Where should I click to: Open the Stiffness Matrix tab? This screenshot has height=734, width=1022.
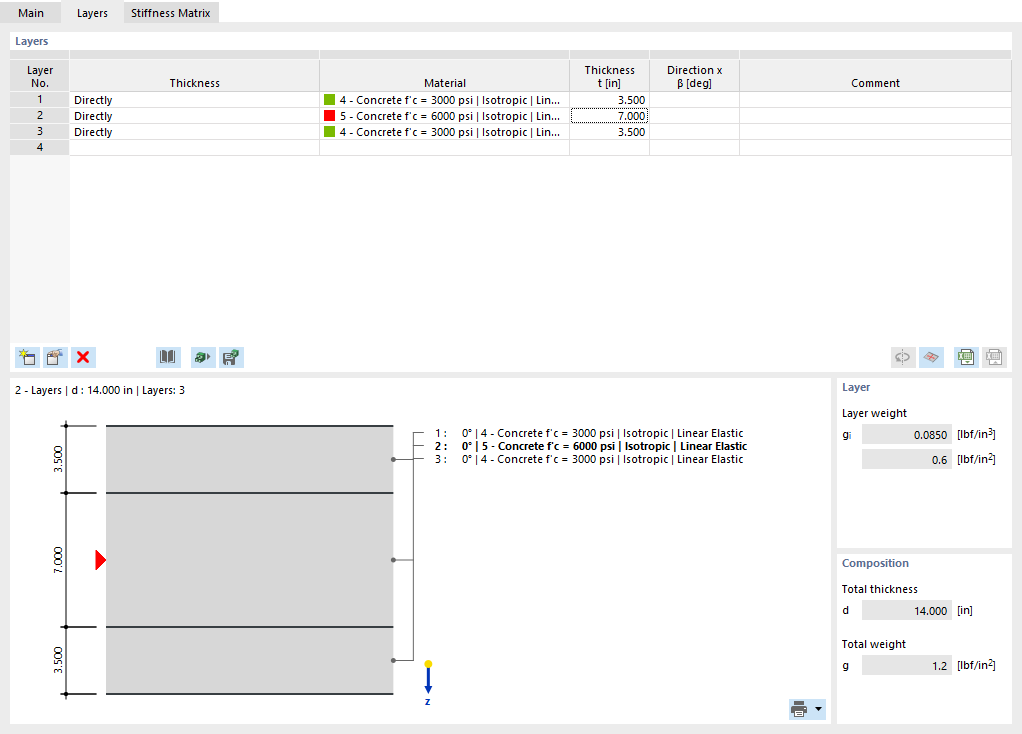coord(171,13)
